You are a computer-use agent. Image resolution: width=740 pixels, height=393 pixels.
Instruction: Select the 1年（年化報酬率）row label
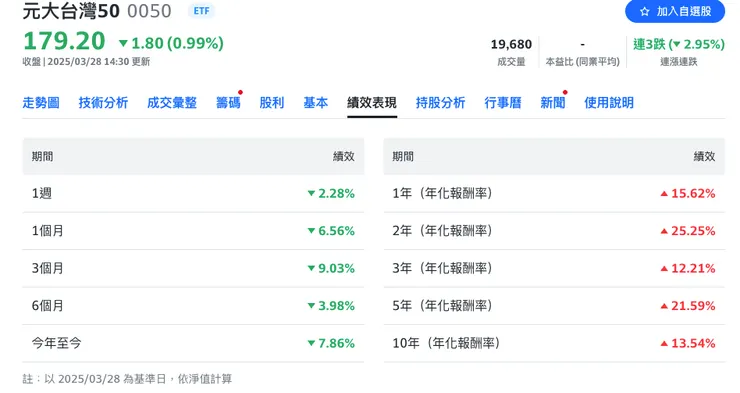pyautogui.click(x=443, y=193)
